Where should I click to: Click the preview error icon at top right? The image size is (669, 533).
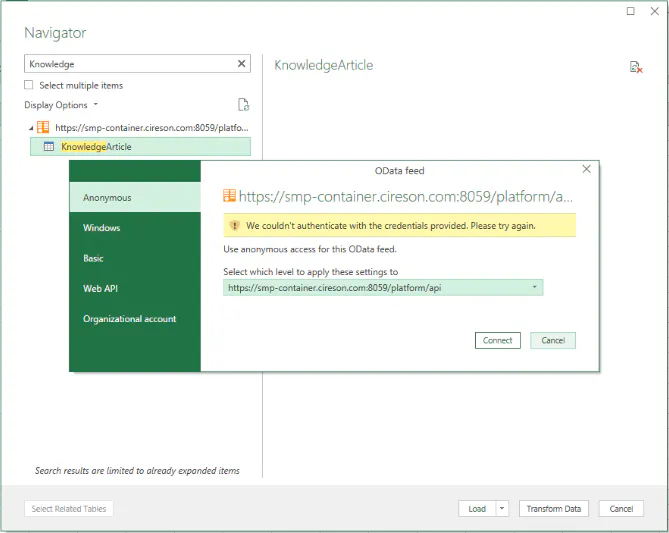tap(636, 67)
